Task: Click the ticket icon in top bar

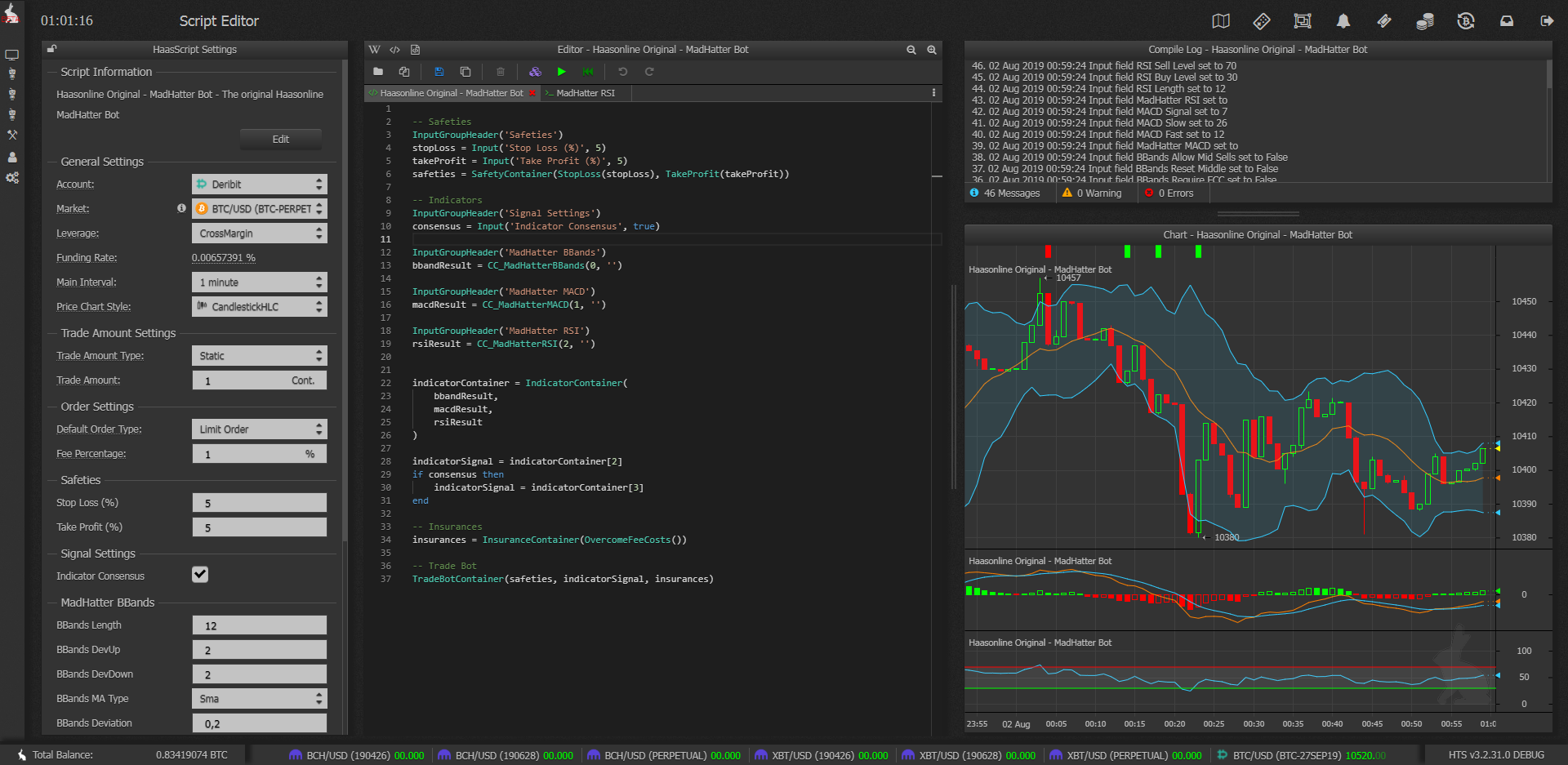Action: (x=1384, y=21)
